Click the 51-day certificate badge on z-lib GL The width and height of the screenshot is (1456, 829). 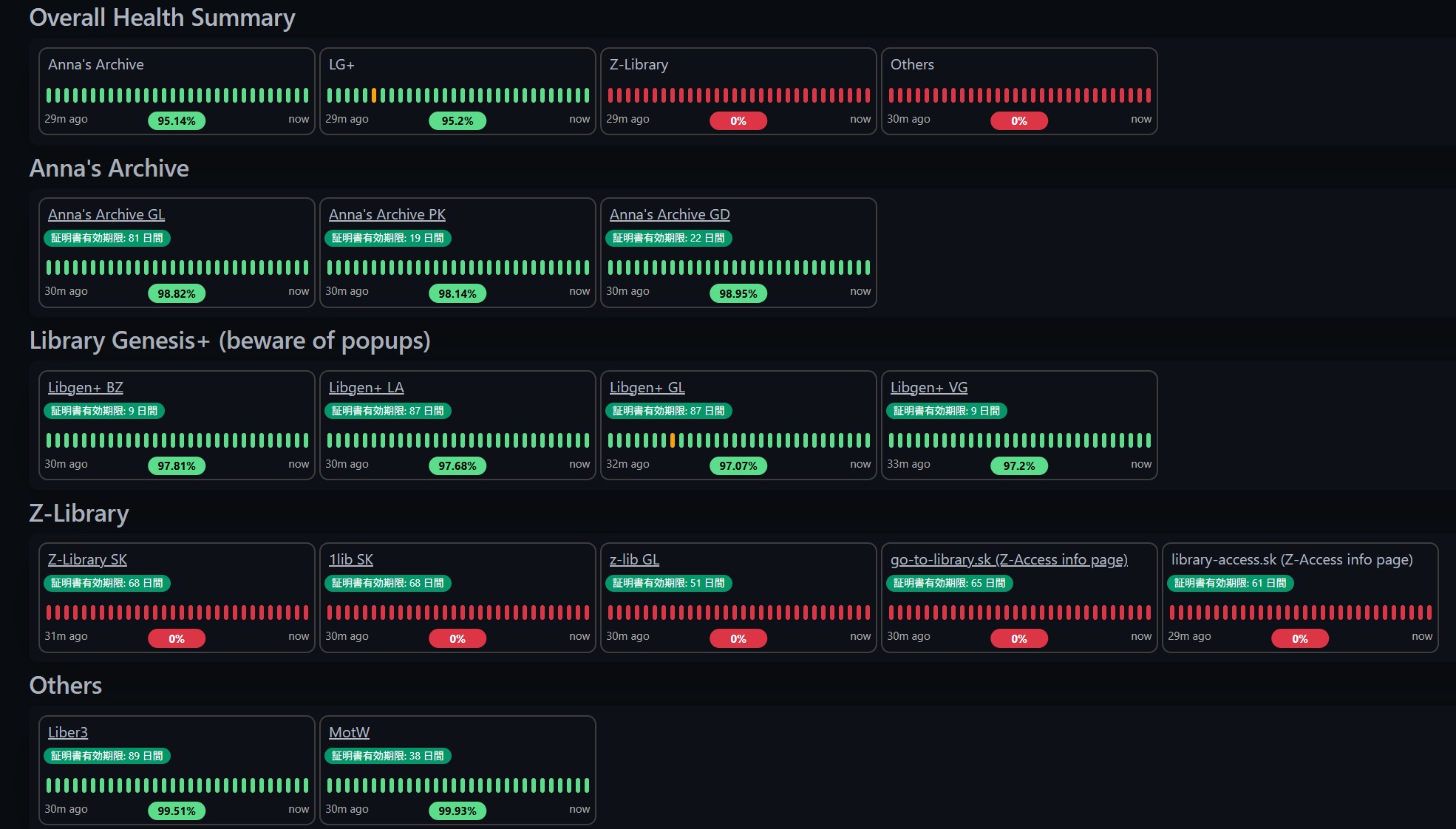coord(669,583)
